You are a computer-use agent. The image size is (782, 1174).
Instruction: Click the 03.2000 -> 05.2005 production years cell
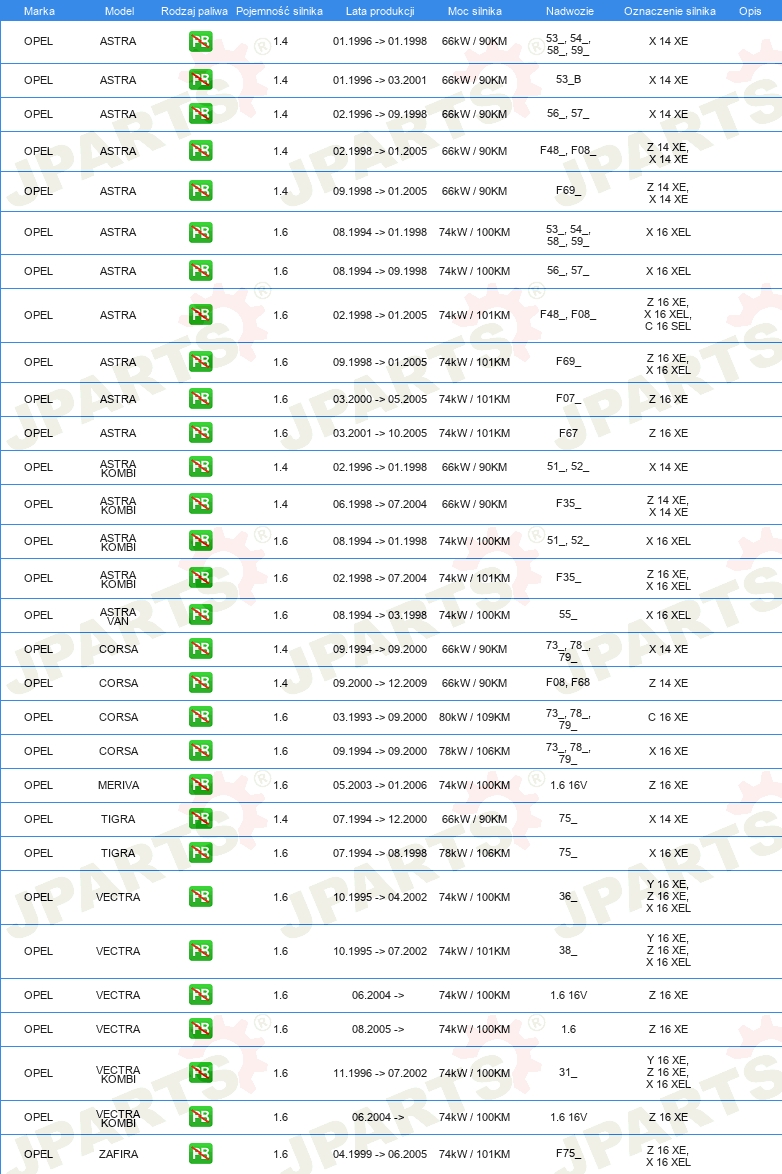[380, 398]
